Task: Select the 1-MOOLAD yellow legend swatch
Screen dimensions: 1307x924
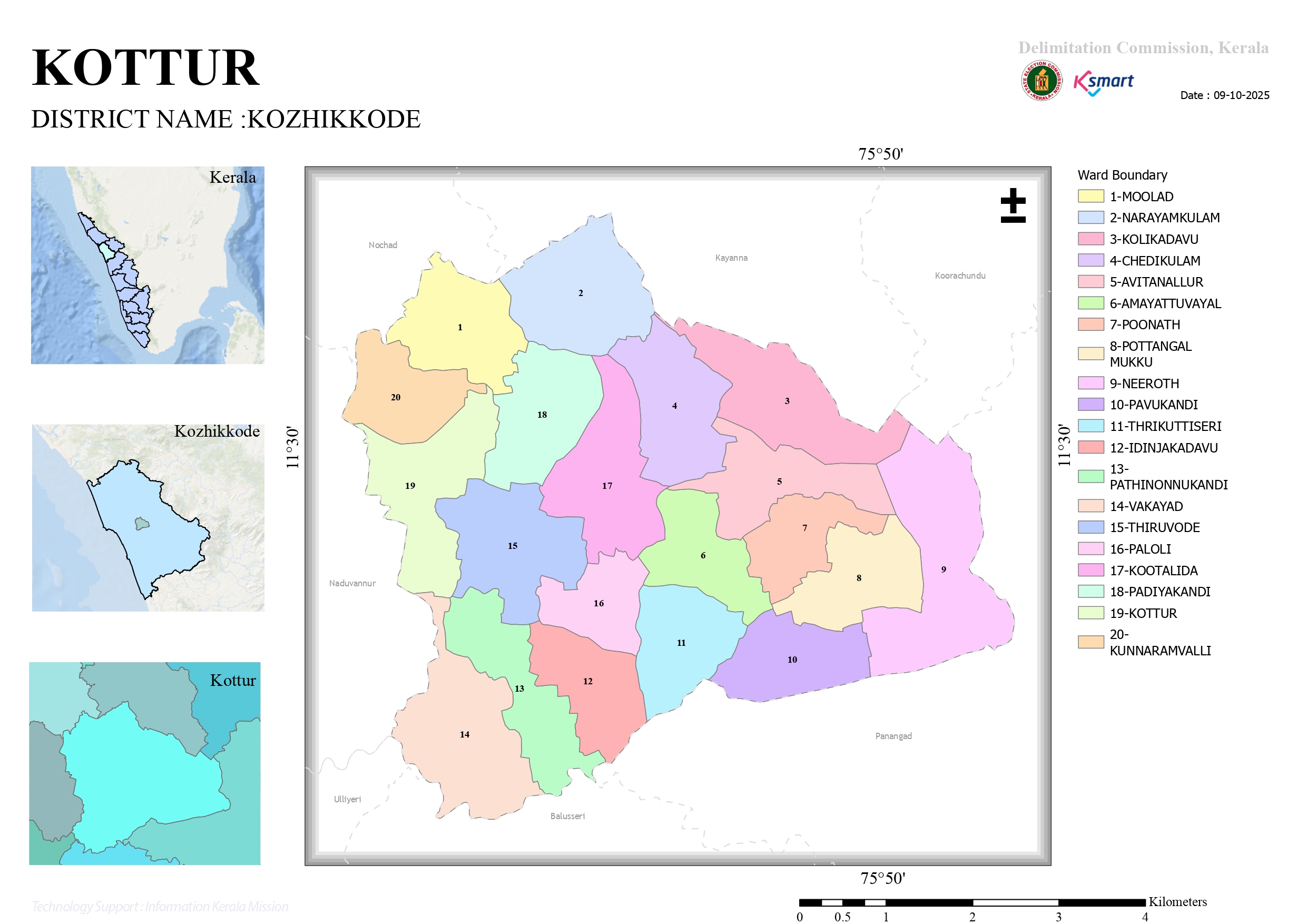Action: (x=1090, y=196)
